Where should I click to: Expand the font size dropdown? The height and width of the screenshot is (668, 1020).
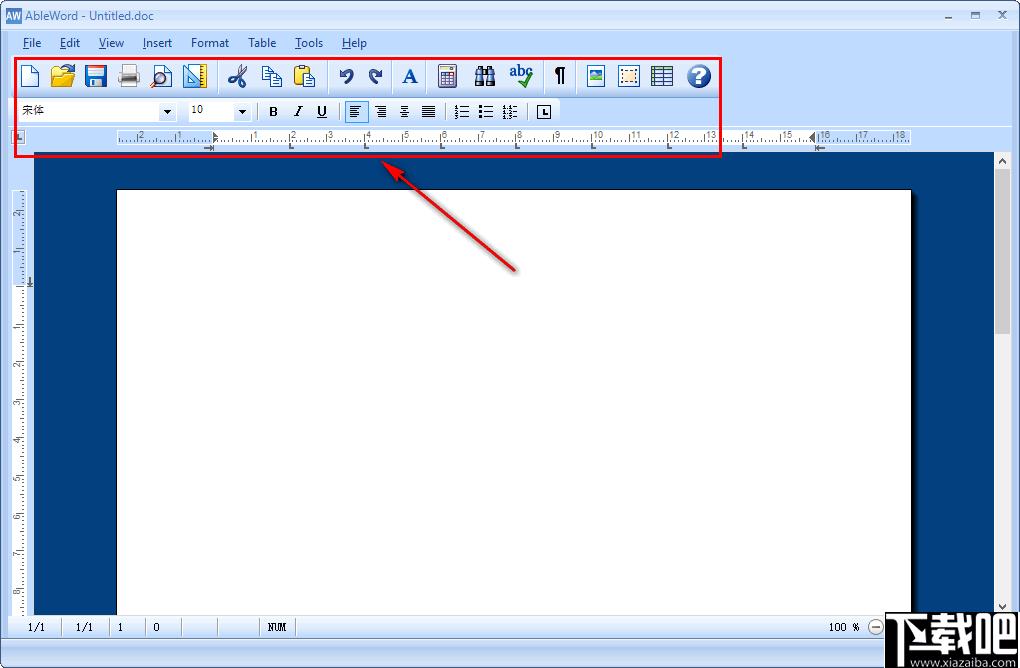click(242, 112)
